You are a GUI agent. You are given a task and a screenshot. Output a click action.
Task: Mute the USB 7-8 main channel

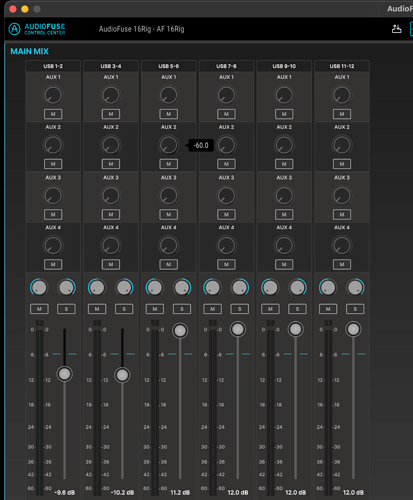point(212,309)
